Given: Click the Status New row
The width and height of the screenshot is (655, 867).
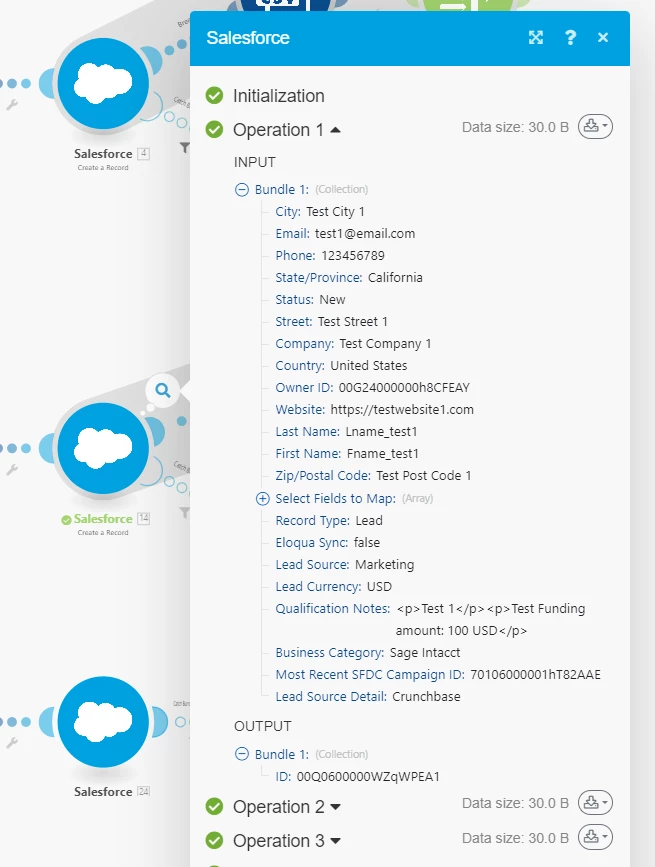Looking at the screenshot, I should pyautogui.click(x=310, y=300).
